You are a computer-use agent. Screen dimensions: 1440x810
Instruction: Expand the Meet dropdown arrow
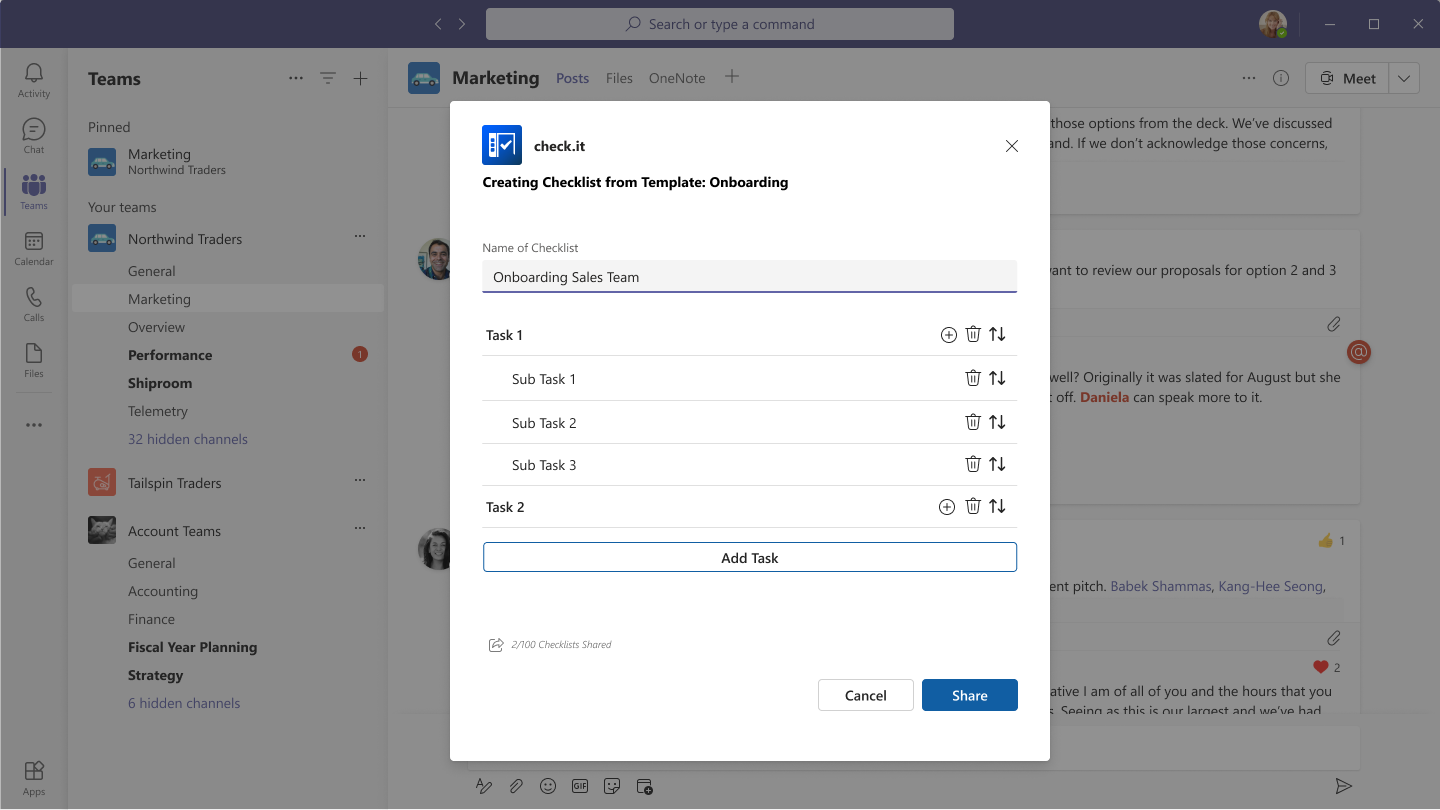[x=1404, y=78]
